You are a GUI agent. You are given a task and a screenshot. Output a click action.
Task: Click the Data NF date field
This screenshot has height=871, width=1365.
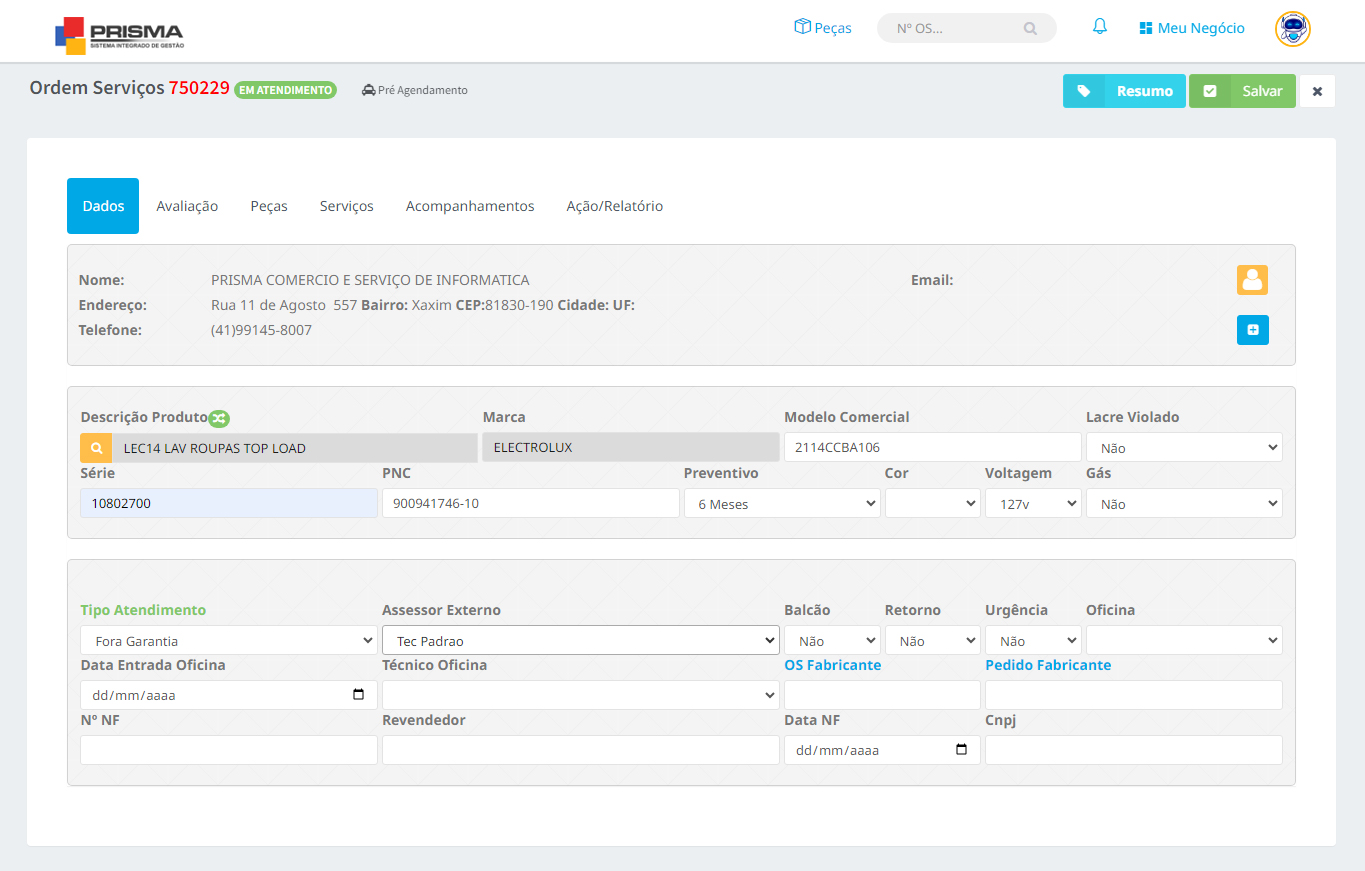click(x=882, y=750)
